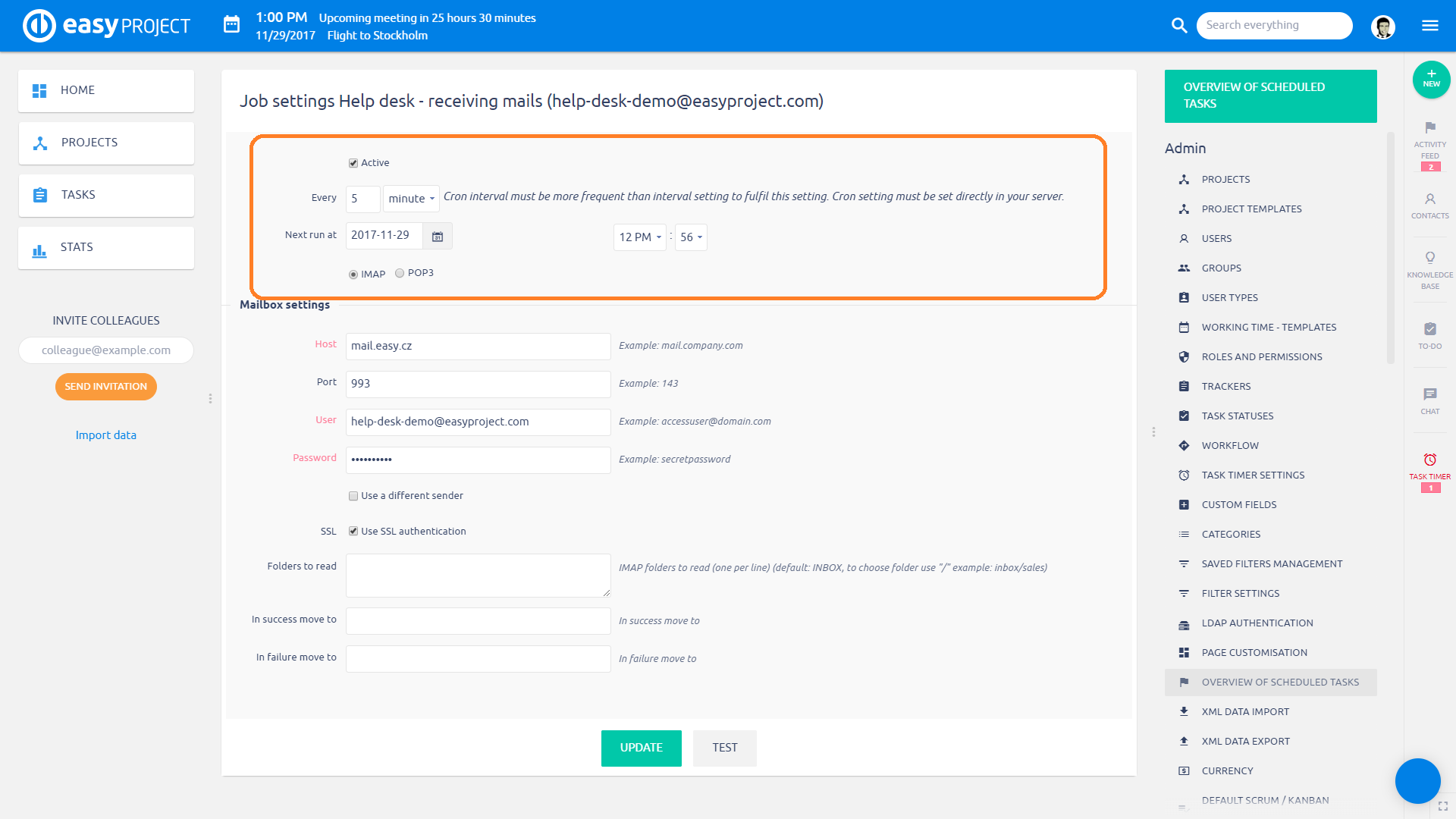Click the Groups icon in the Admin list
Viewport: 1456px width, 819px height.
pyautogui.click(x=1184, y=268)
